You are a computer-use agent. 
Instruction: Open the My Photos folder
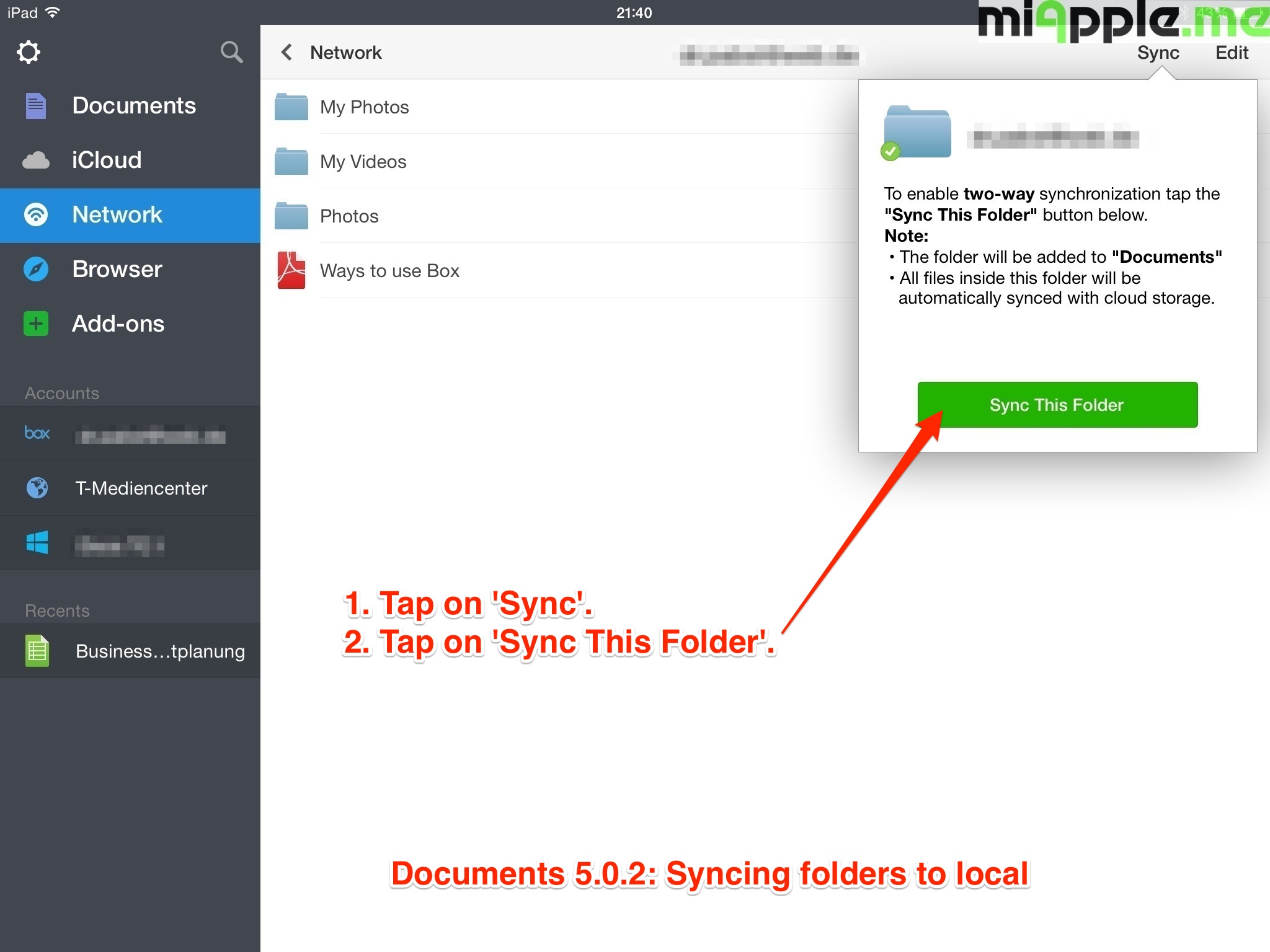tap(365, 107)
